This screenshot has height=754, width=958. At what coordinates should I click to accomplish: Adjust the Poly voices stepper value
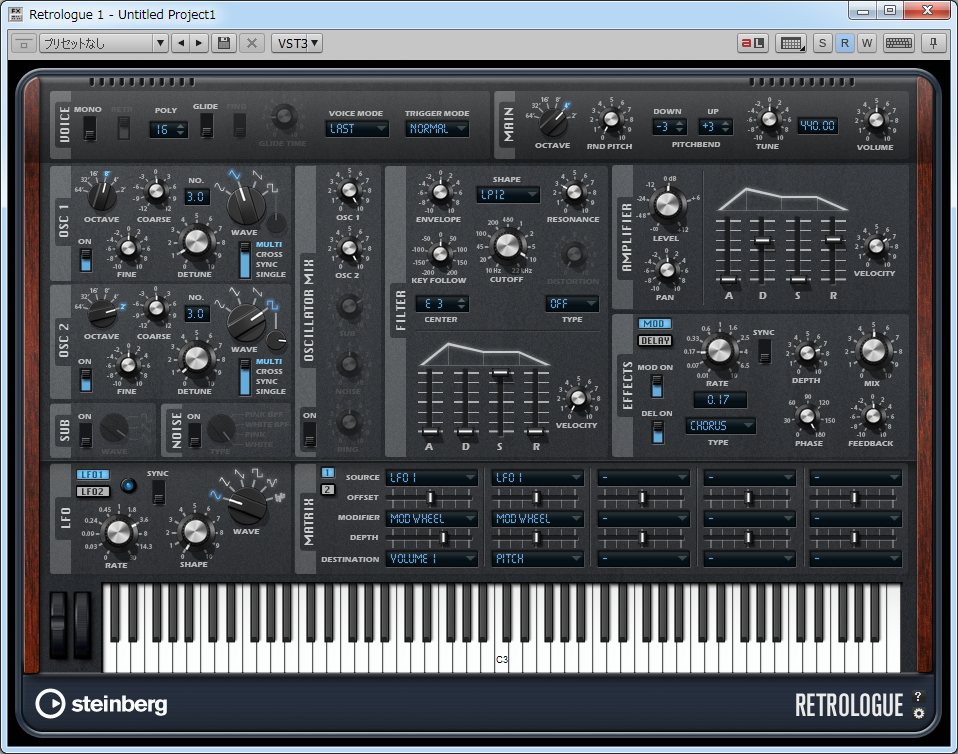(x=169, y=130)
